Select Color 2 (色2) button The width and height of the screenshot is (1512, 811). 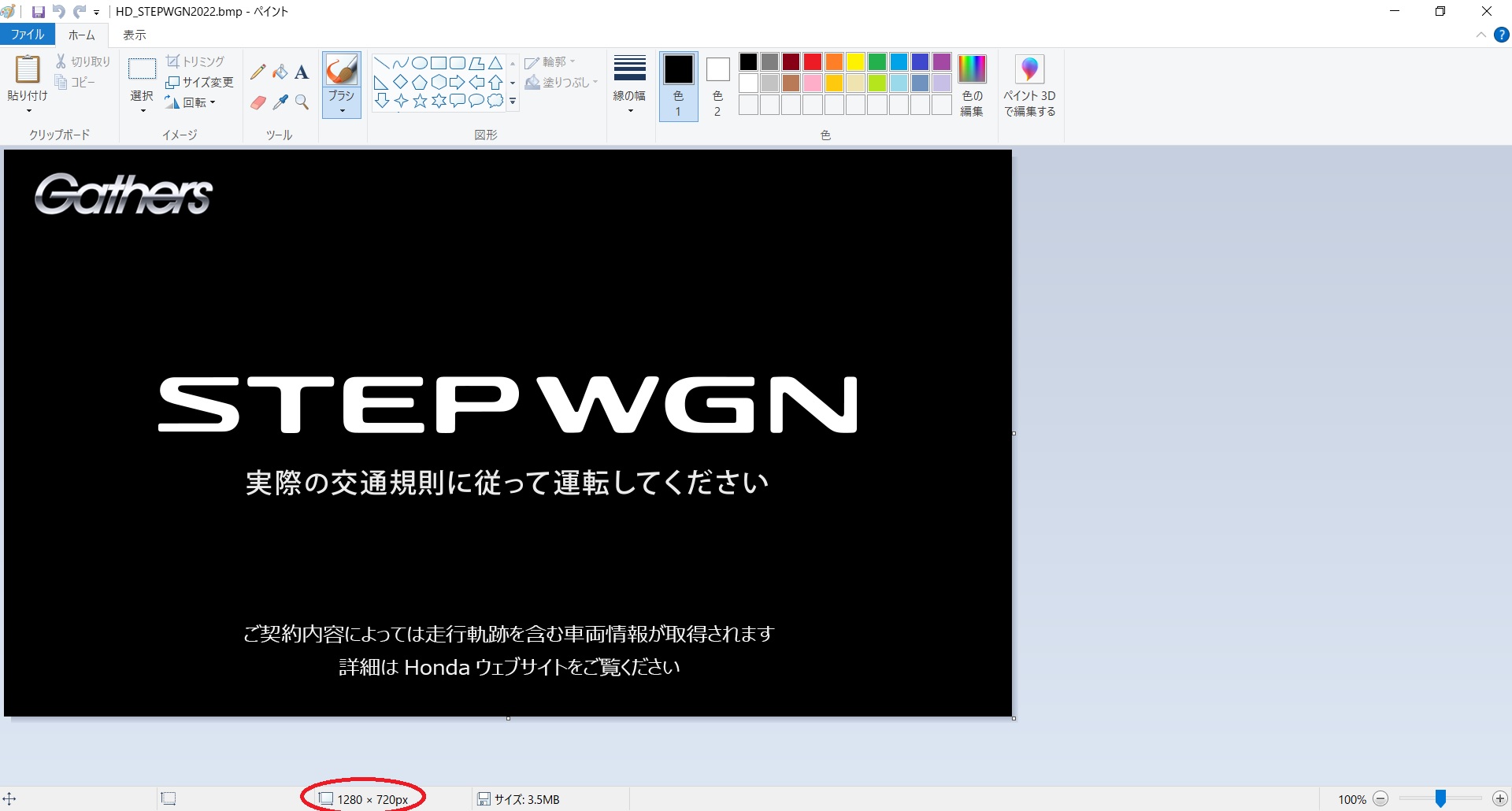tap(717, 86)
